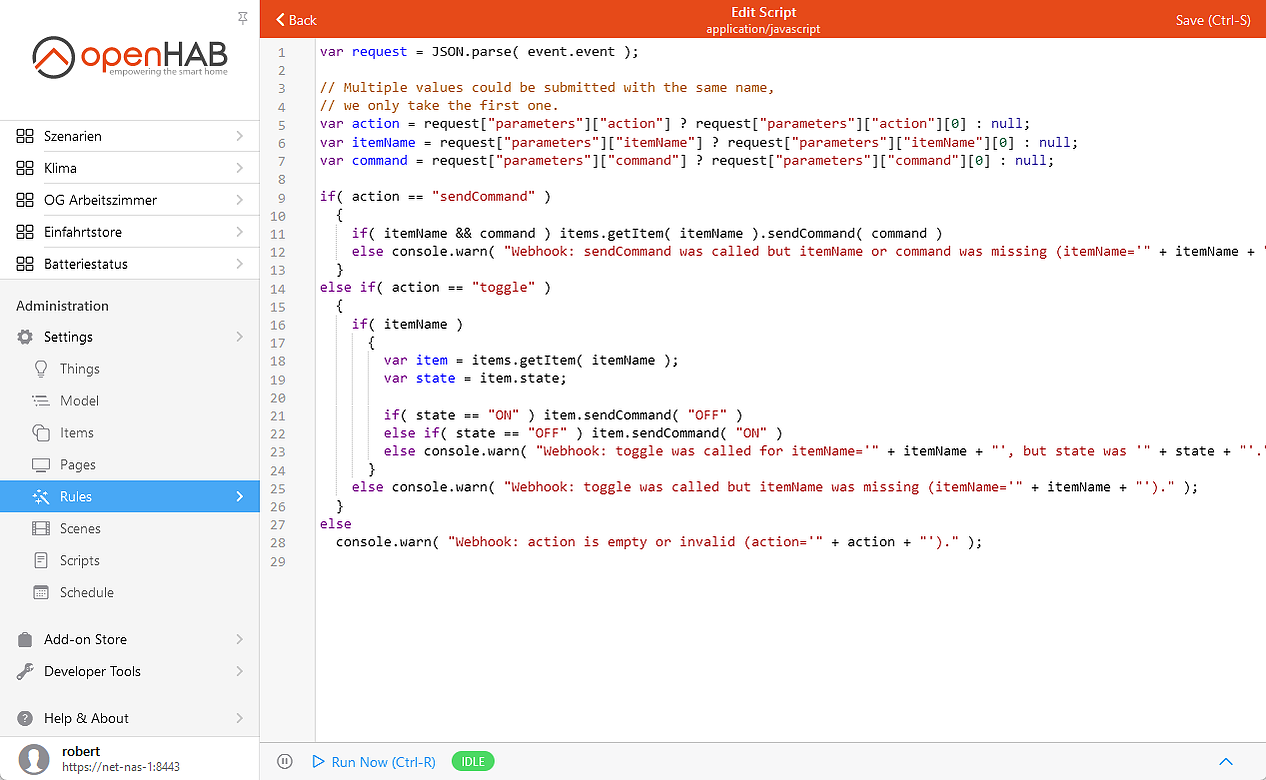The image size is (1266, 780).
Task: Click the Developer Tools wrench icon
Action: pyautogui.click(x=25, y=671)
